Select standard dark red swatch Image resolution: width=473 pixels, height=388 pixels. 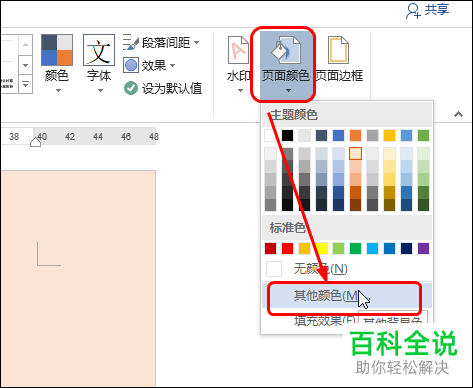coord(270,248)
